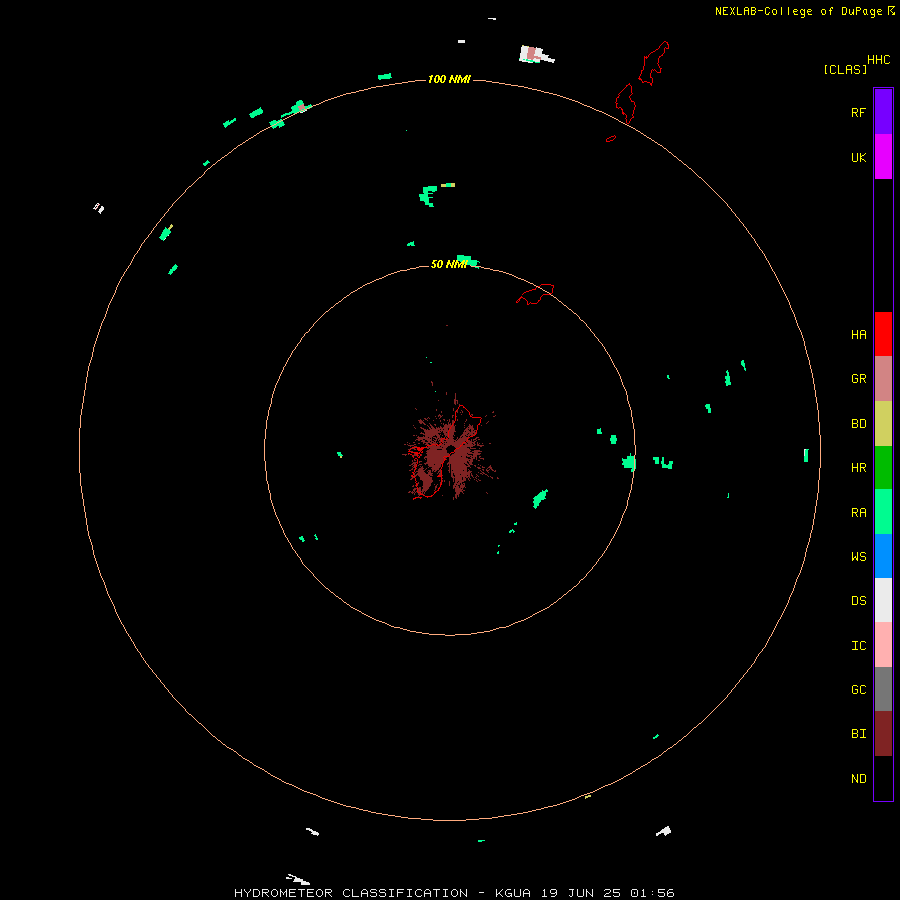
Task: Click the 50 NMI range ring label
Action: [449, 264]
